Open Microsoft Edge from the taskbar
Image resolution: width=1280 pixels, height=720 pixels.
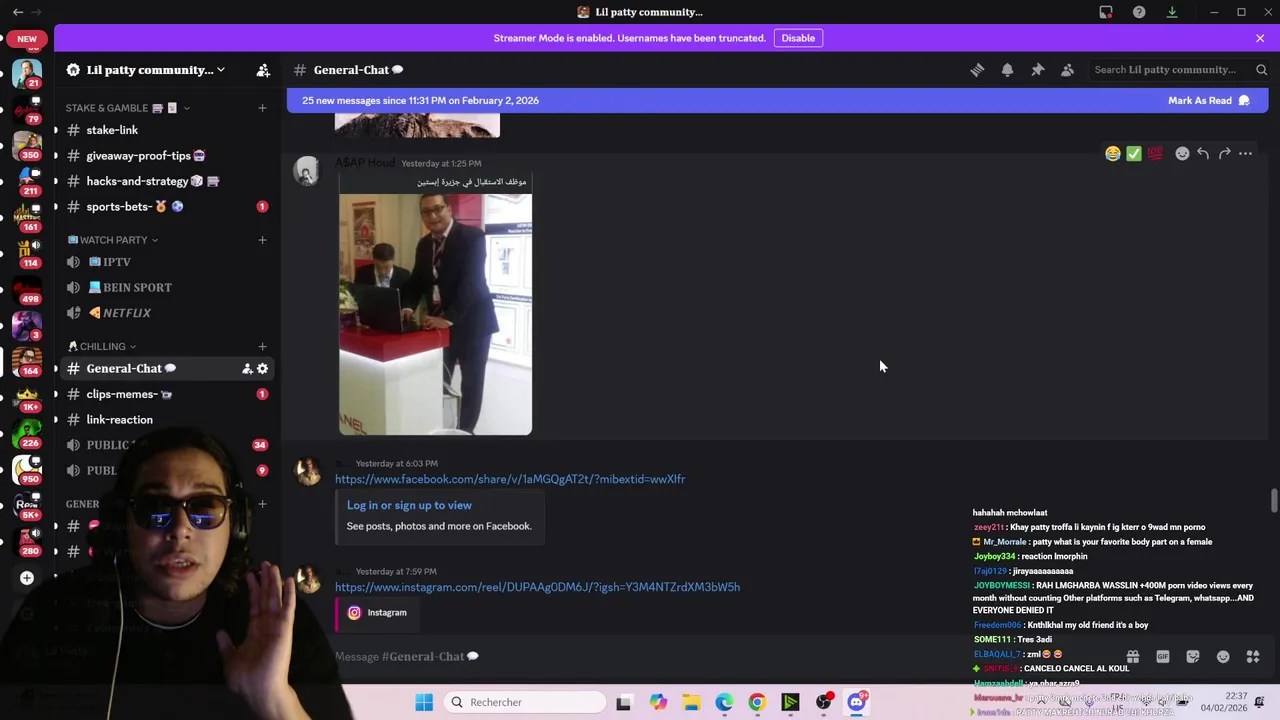click(724, 702)
